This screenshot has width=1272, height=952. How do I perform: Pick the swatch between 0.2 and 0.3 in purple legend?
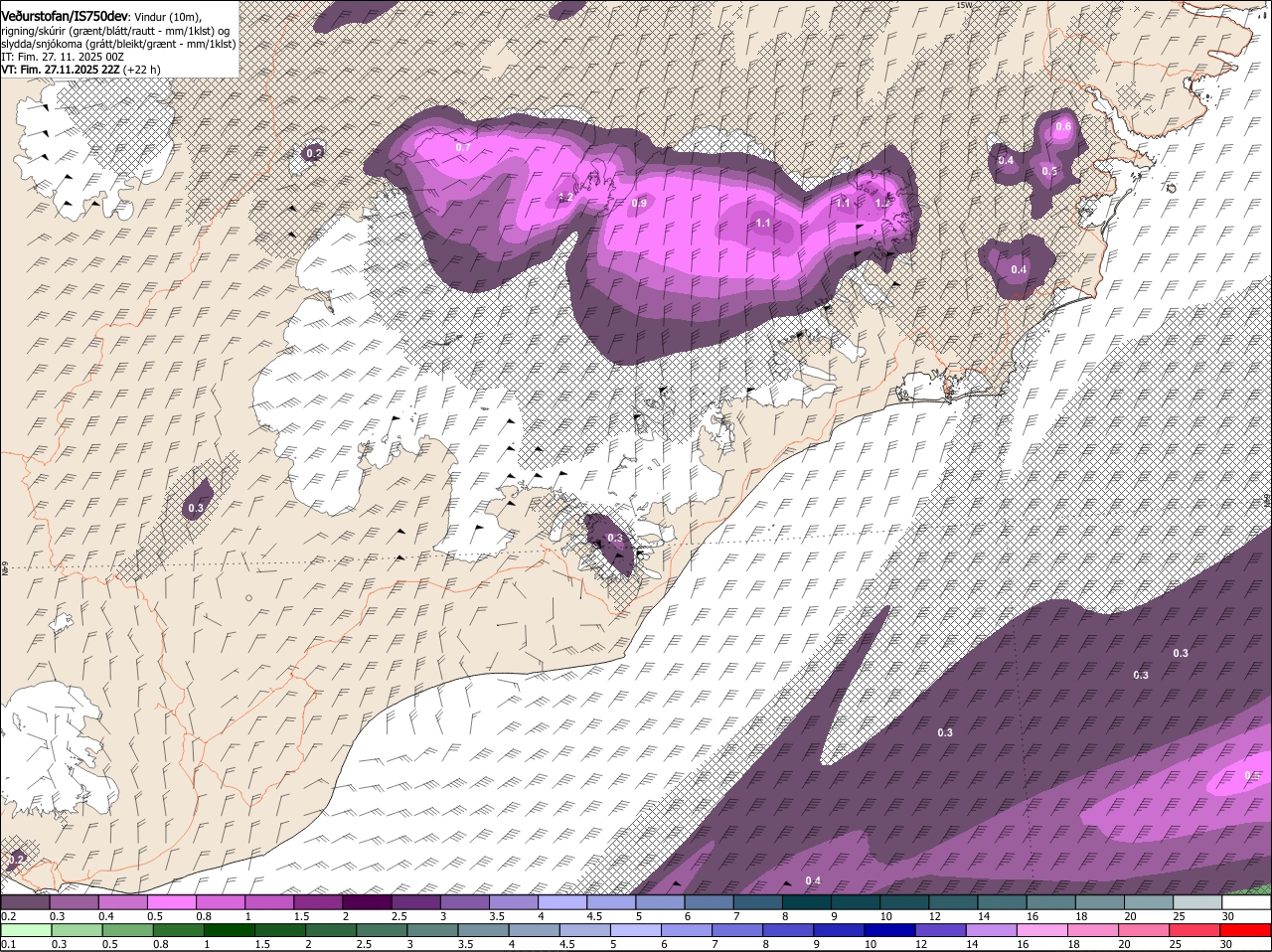point(25,902)
